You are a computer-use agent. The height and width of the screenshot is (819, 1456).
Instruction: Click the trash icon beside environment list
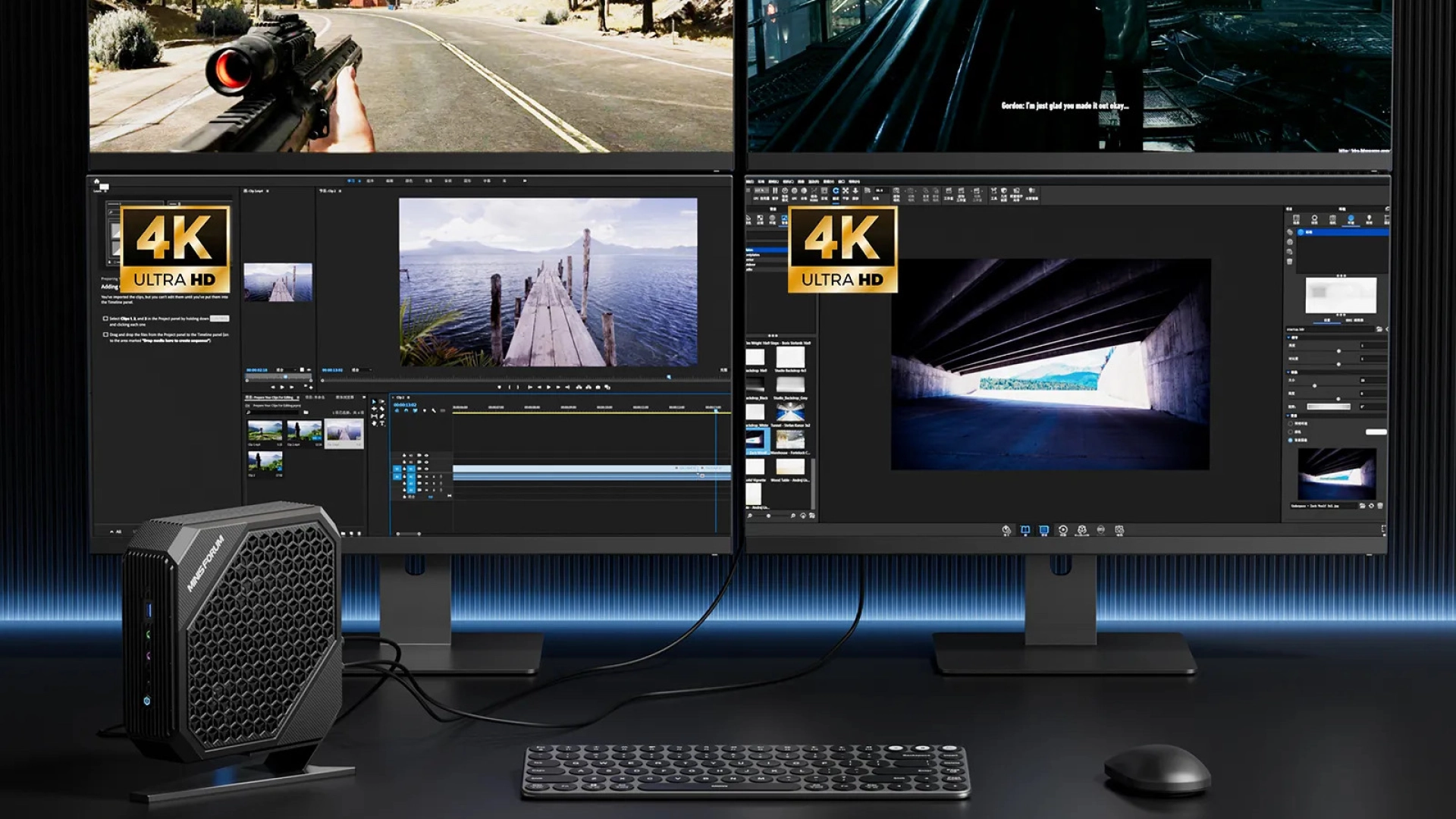pos(1290,262)
